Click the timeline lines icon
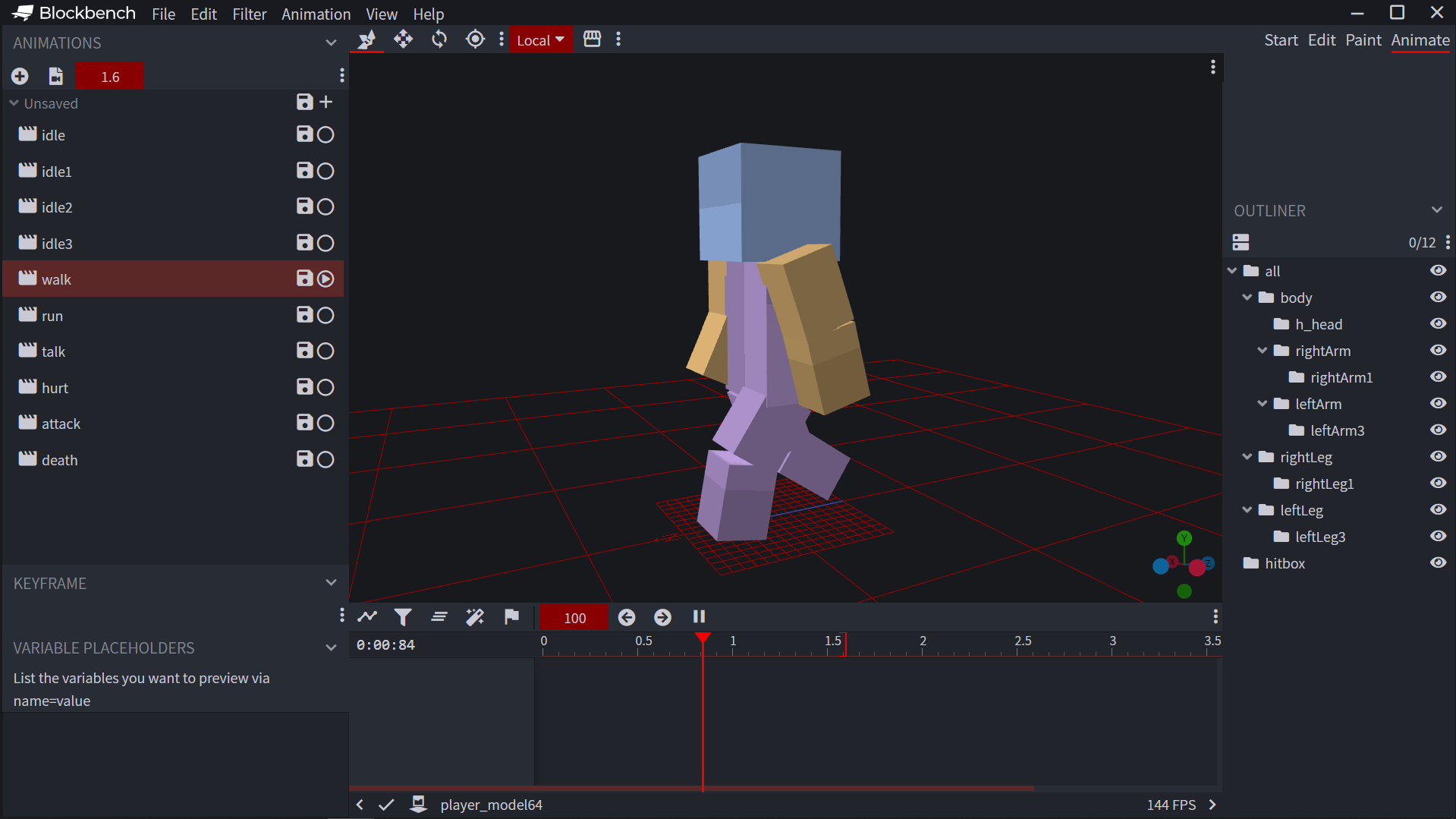This screenshot has height=819, width=1456. click(x=439, y=616)
